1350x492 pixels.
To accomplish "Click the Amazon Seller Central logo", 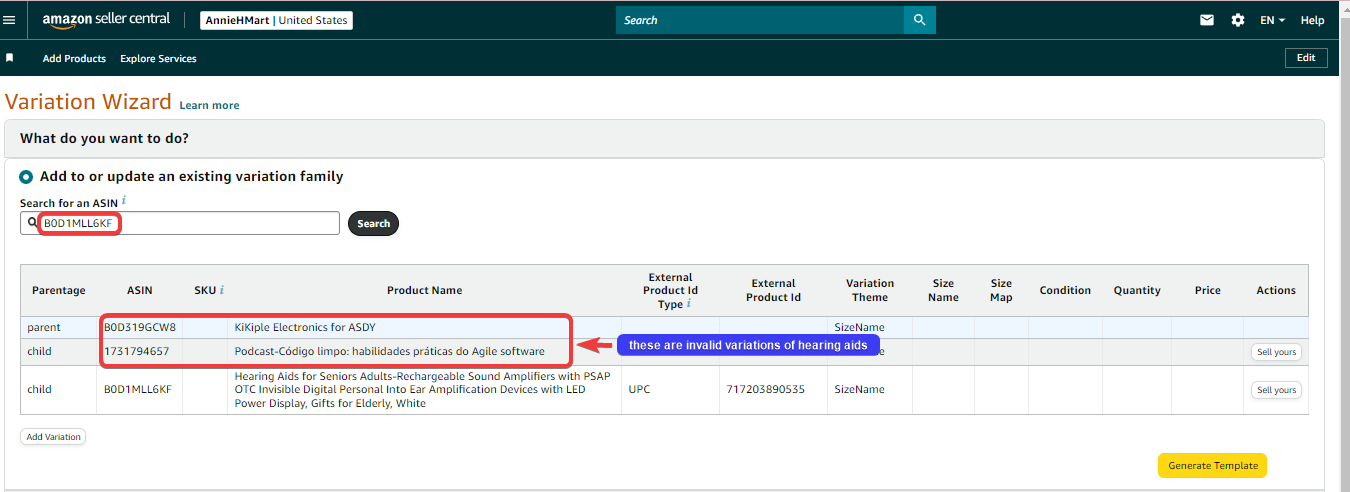I will click(106, 20).
